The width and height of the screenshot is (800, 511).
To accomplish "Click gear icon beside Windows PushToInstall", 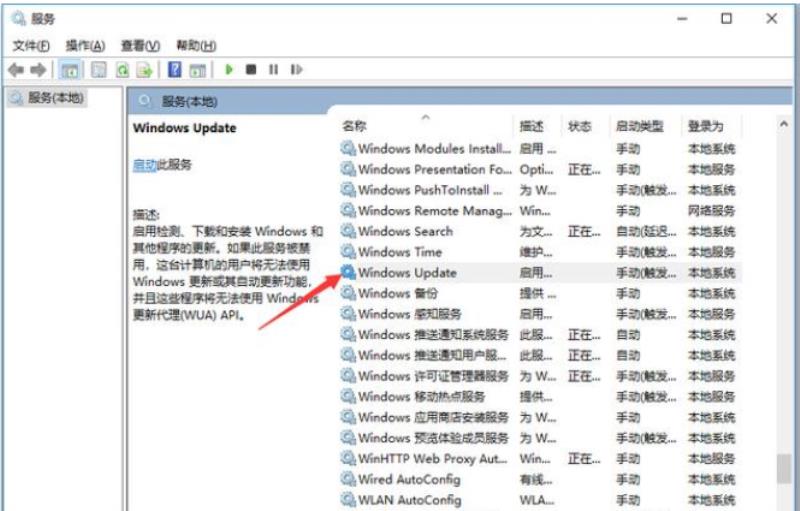I will [x=348, y=190].
